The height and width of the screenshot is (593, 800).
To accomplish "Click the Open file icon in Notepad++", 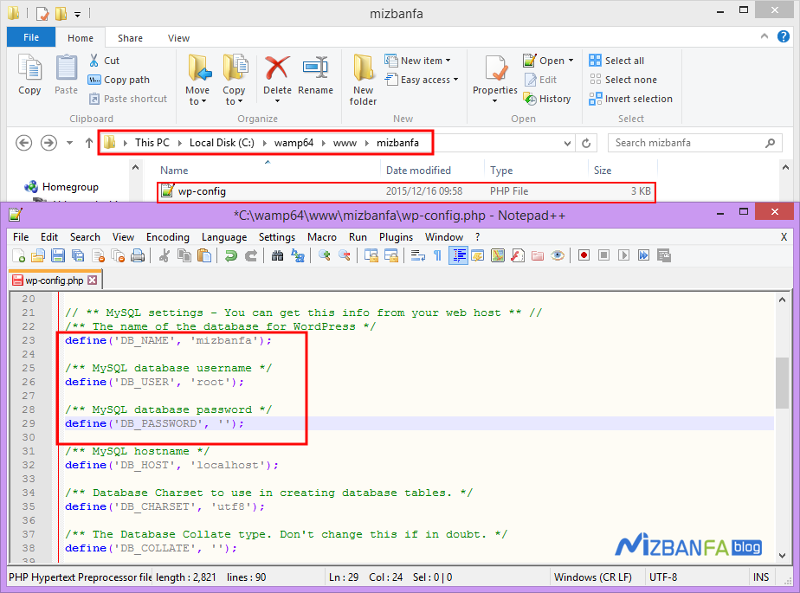I will (x=38, y=255).
